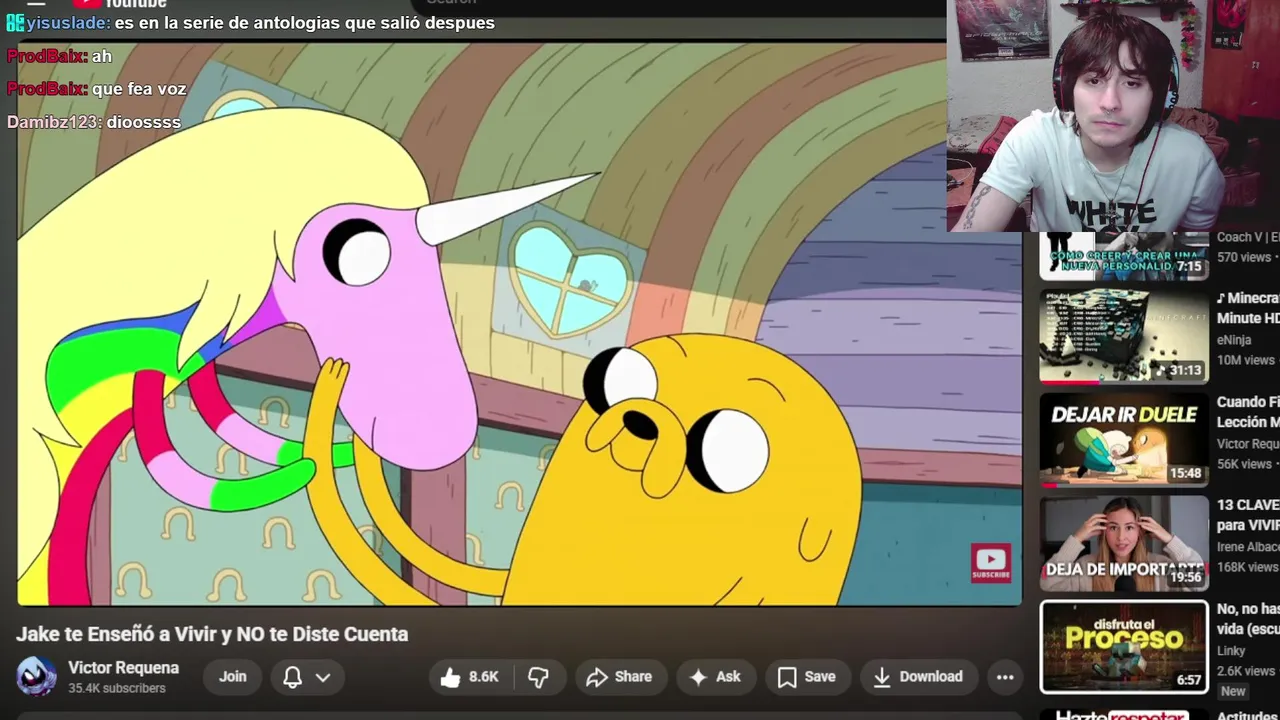Click the Linky channel name in sidebar
This screenshot has height=720, width=1280.
pyautogui.click(x=1231, y=651)
